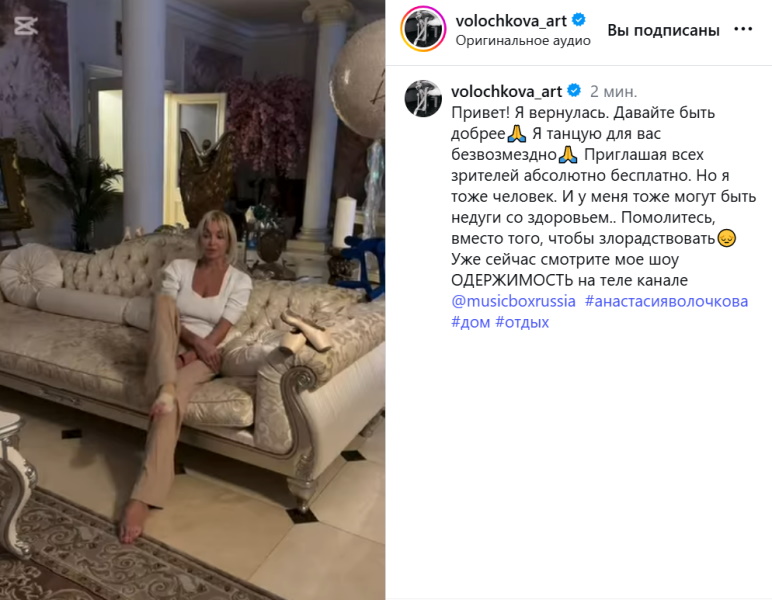
Task: Click folded hands emoji after 'добрее'
Action: click(x=517, y=134)
